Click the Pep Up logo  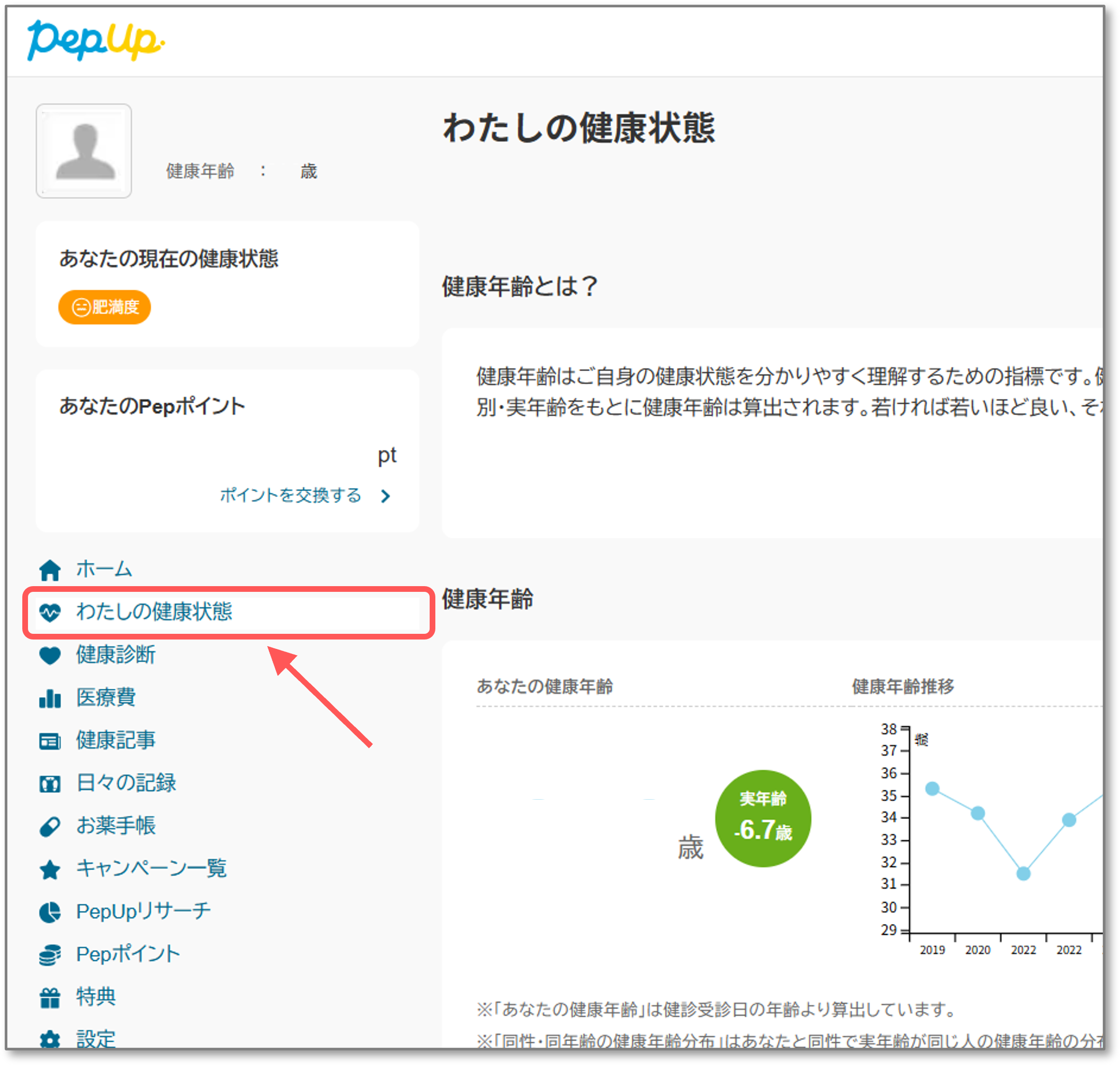click(x=95, y=40)
